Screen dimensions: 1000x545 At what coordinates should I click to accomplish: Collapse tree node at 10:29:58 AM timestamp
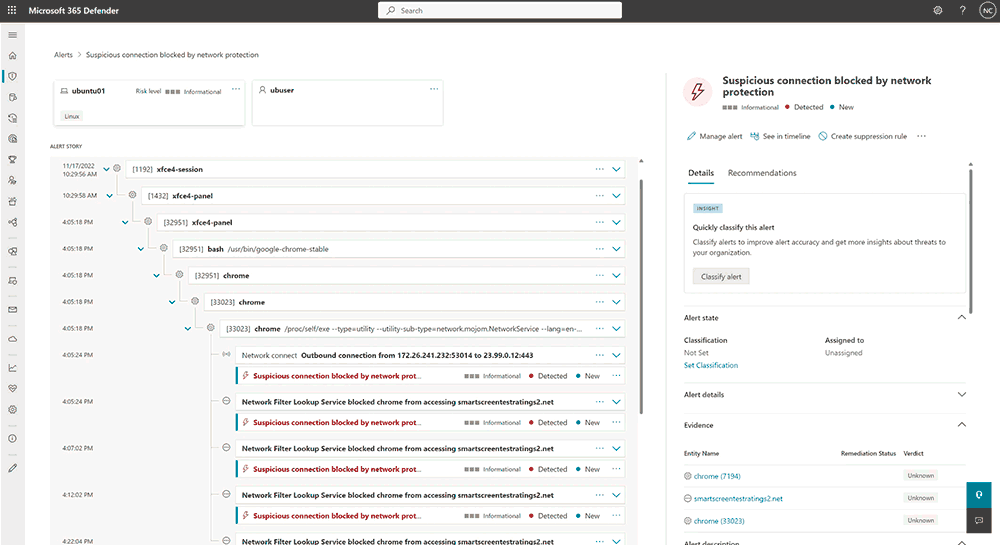coord(110,196)
